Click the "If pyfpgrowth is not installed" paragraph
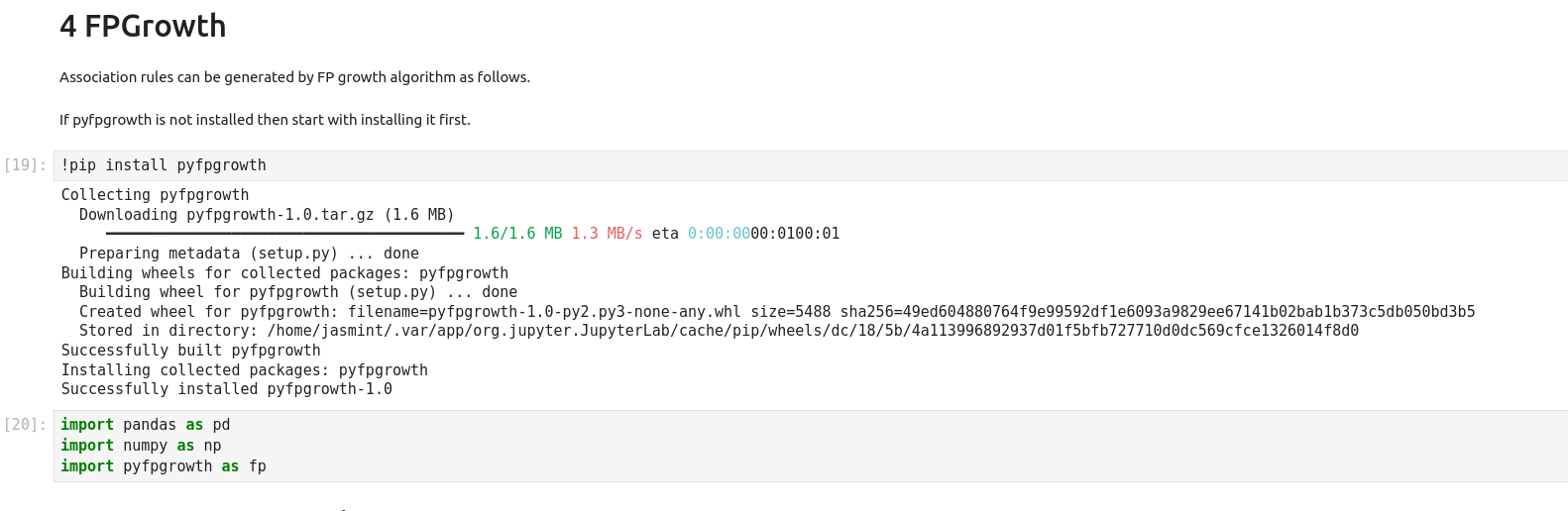Screen dimensions: 1568x511 pos(265,120)
